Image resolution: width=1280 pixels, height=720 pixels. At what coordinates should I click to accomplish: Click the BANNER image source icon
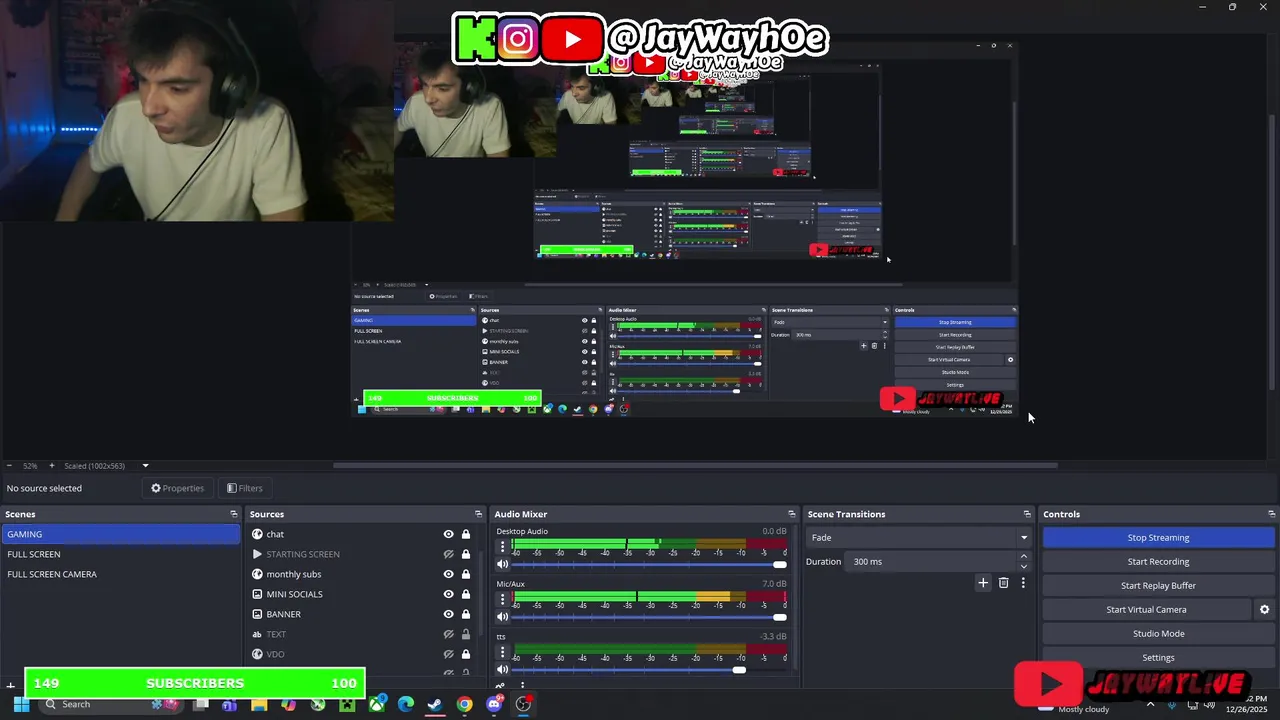coord(257,614)
